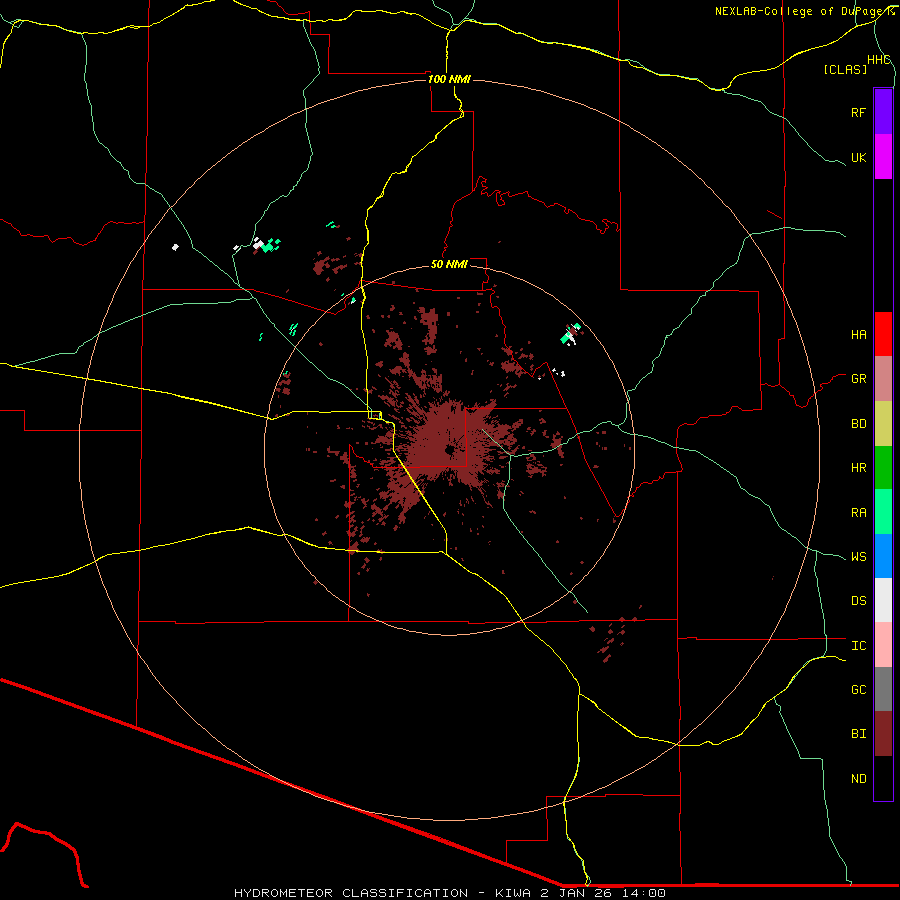Click the radar site center dot
900x900 pixels.
point(449,450)
